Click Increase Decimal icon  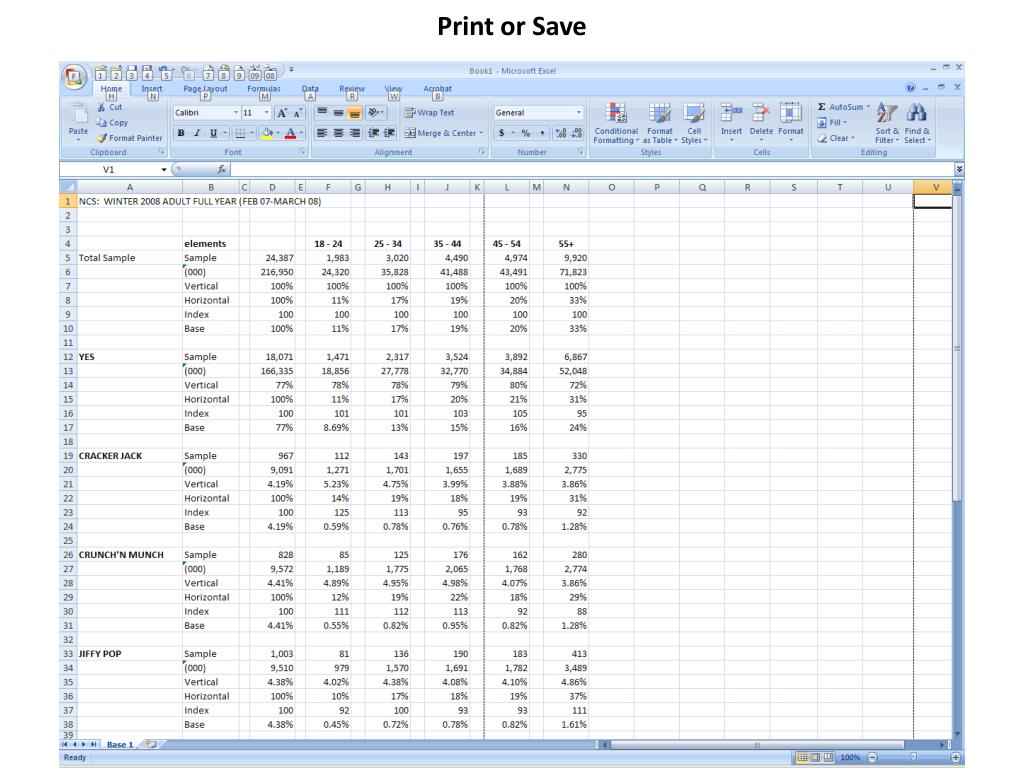point(560,133)
